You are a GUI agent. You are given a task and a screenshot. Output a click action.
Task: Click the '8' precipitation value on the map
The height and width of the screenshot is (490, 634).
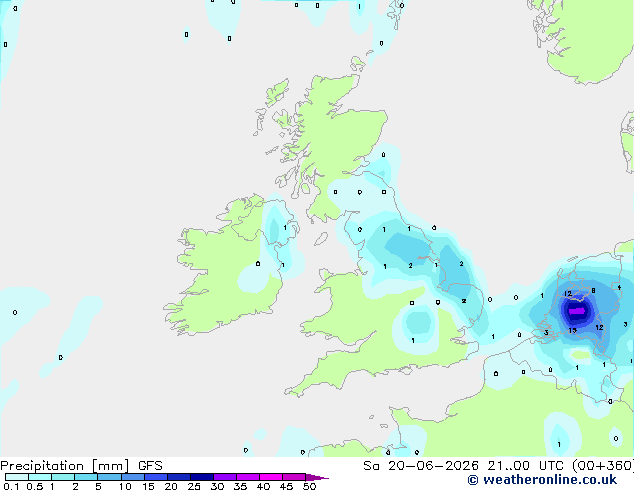593,290
